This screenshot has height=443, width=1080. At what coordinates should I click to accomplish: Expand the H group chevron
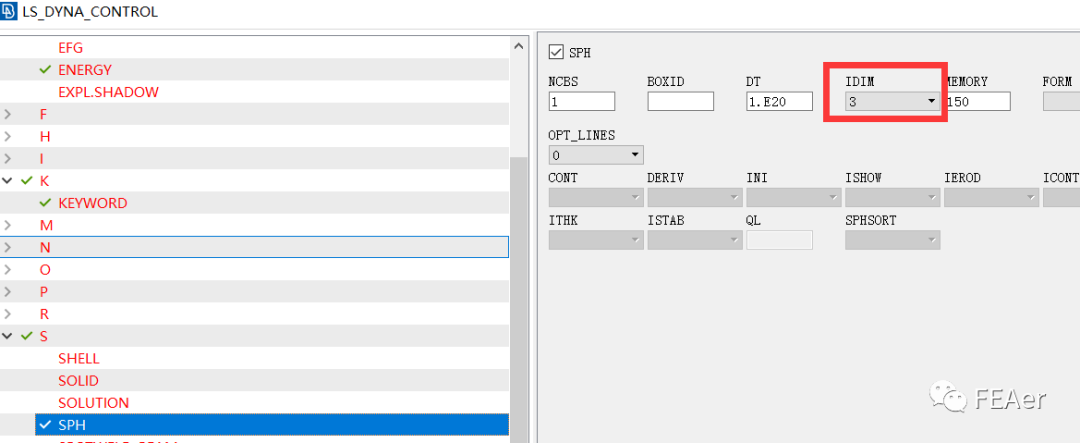[8, 136]
